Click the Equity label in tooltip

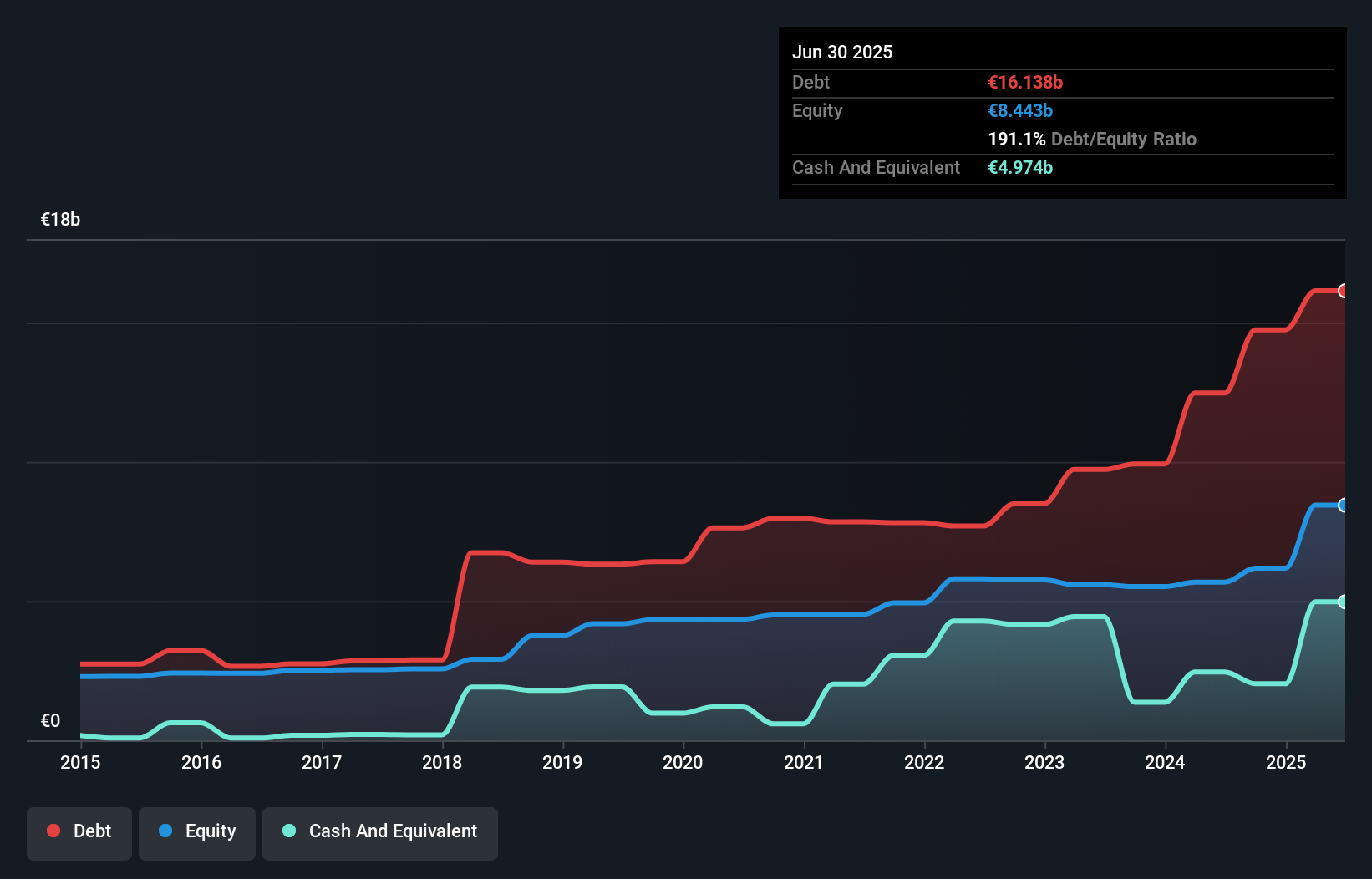(817, 111)
